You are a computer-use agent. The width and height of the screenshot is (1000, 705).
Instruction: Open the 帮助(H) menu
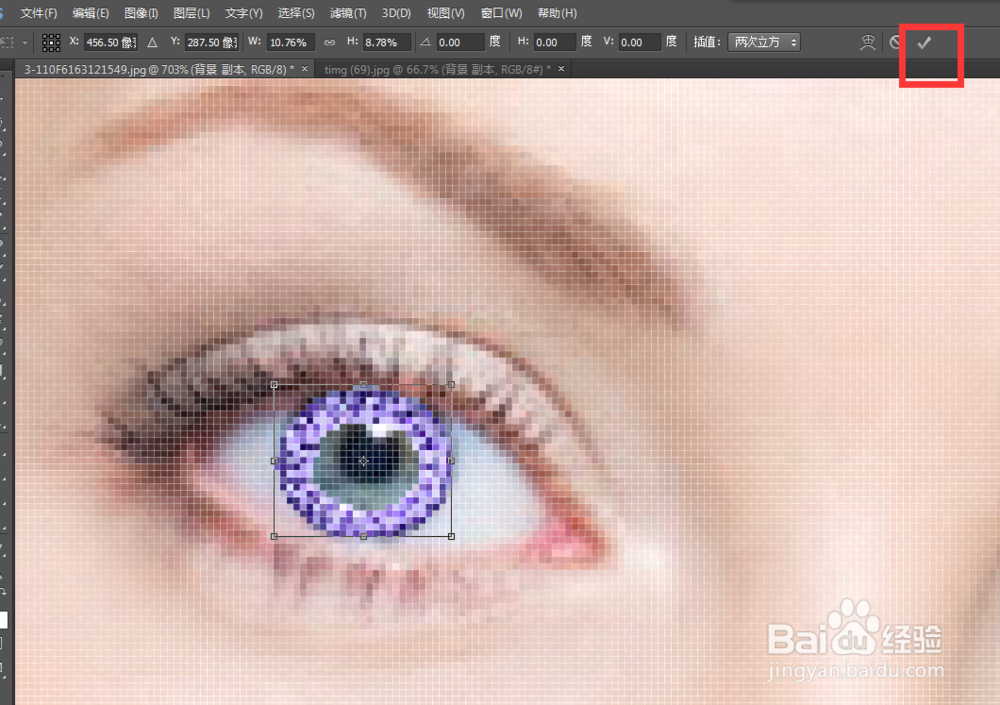point(557,13)
